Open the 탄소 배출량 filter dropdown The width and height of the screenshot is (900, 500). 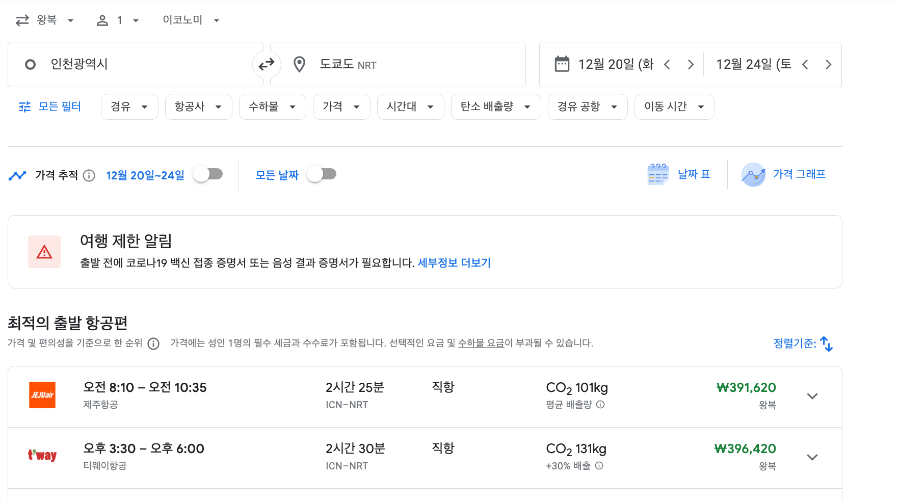coord(496,107)
